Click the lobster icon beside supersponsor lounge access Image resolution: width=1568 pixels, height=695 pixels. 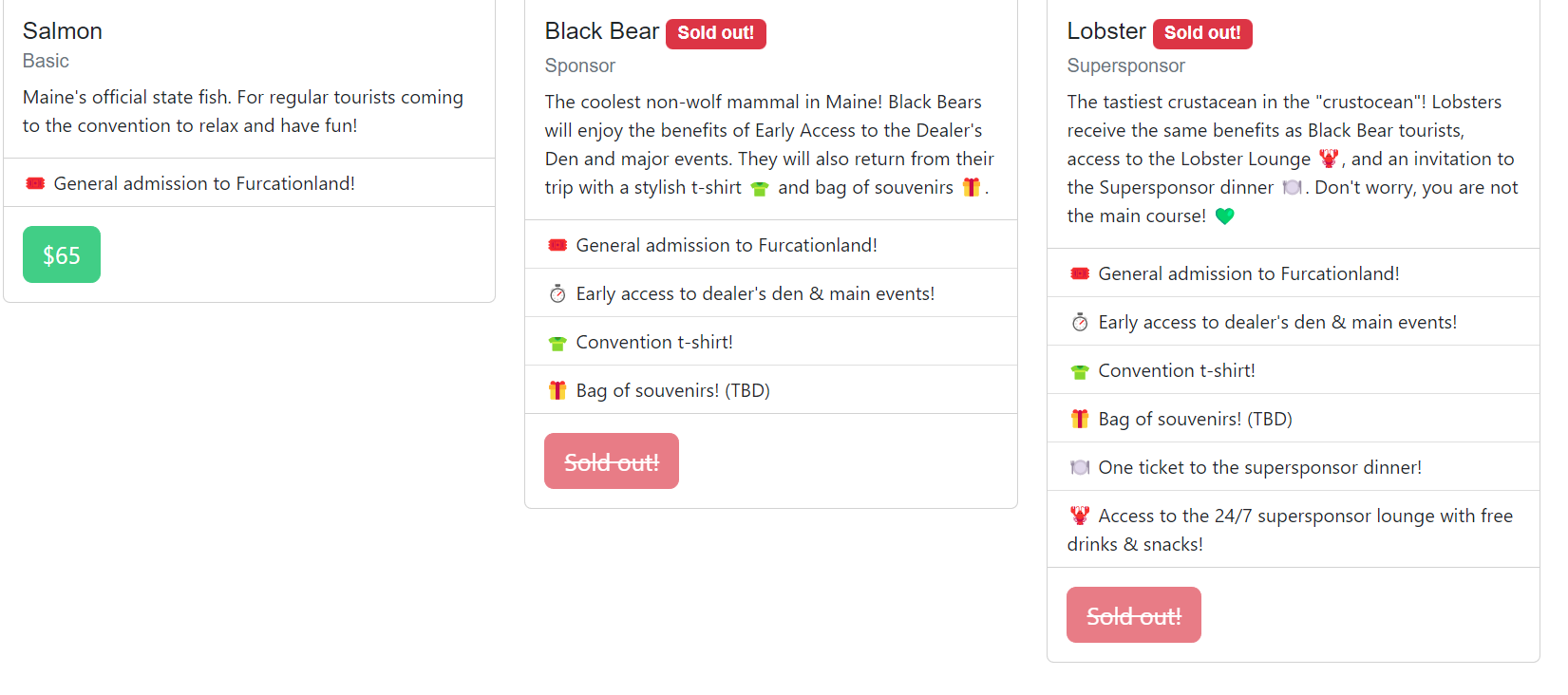pos(1080,516)
